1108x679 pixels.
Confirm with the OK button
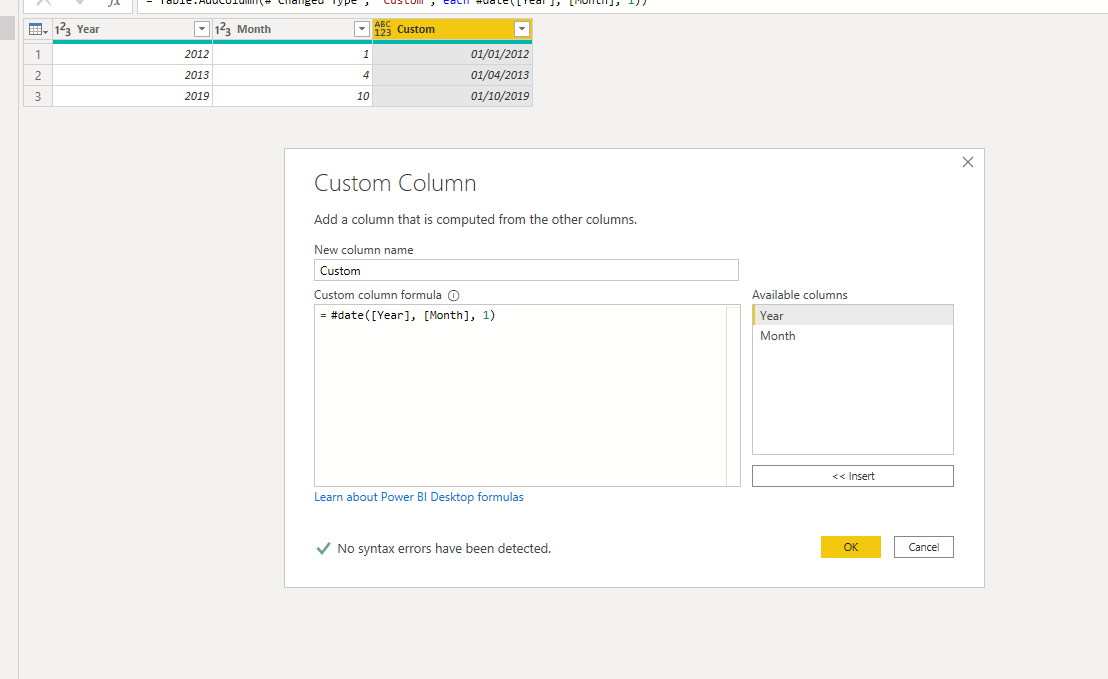pos(851,547)
